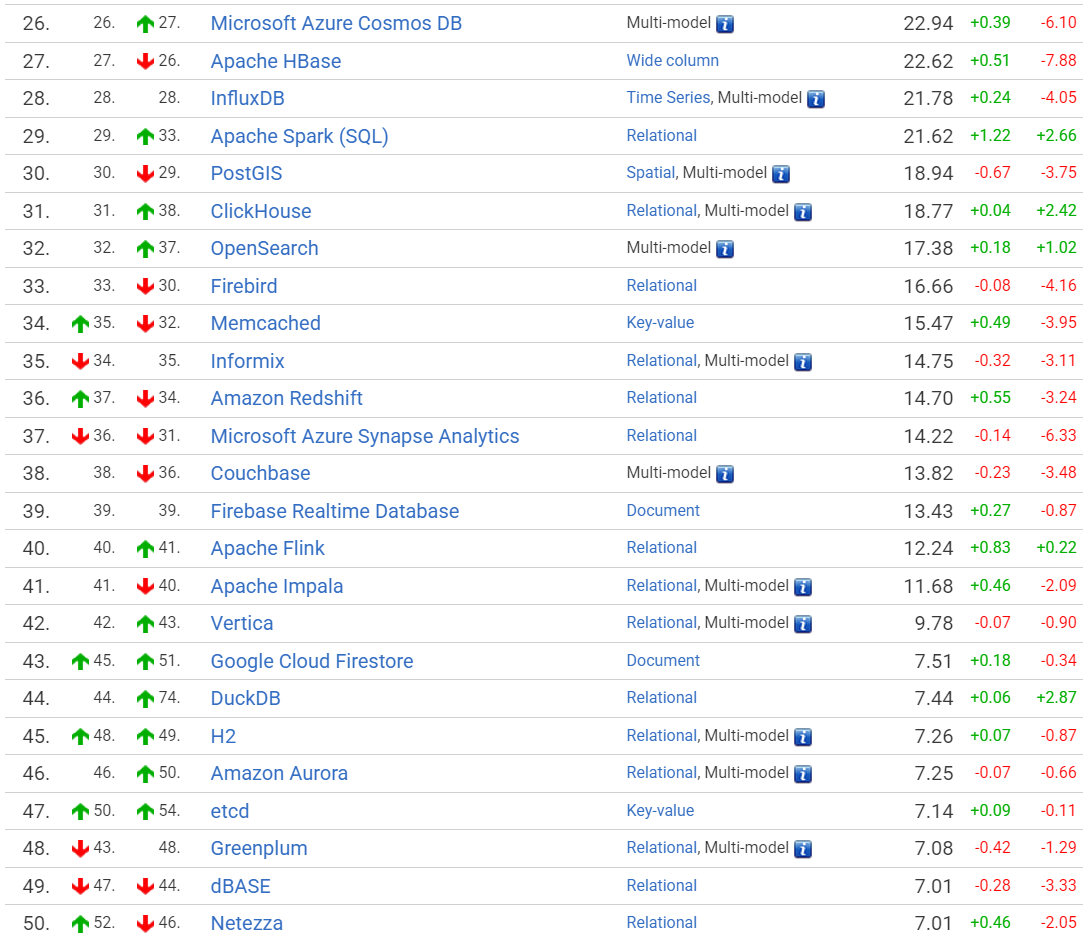
Task: Open the Microsoft Azure Cosmos DB link
Action: click(x=336, y=24)
